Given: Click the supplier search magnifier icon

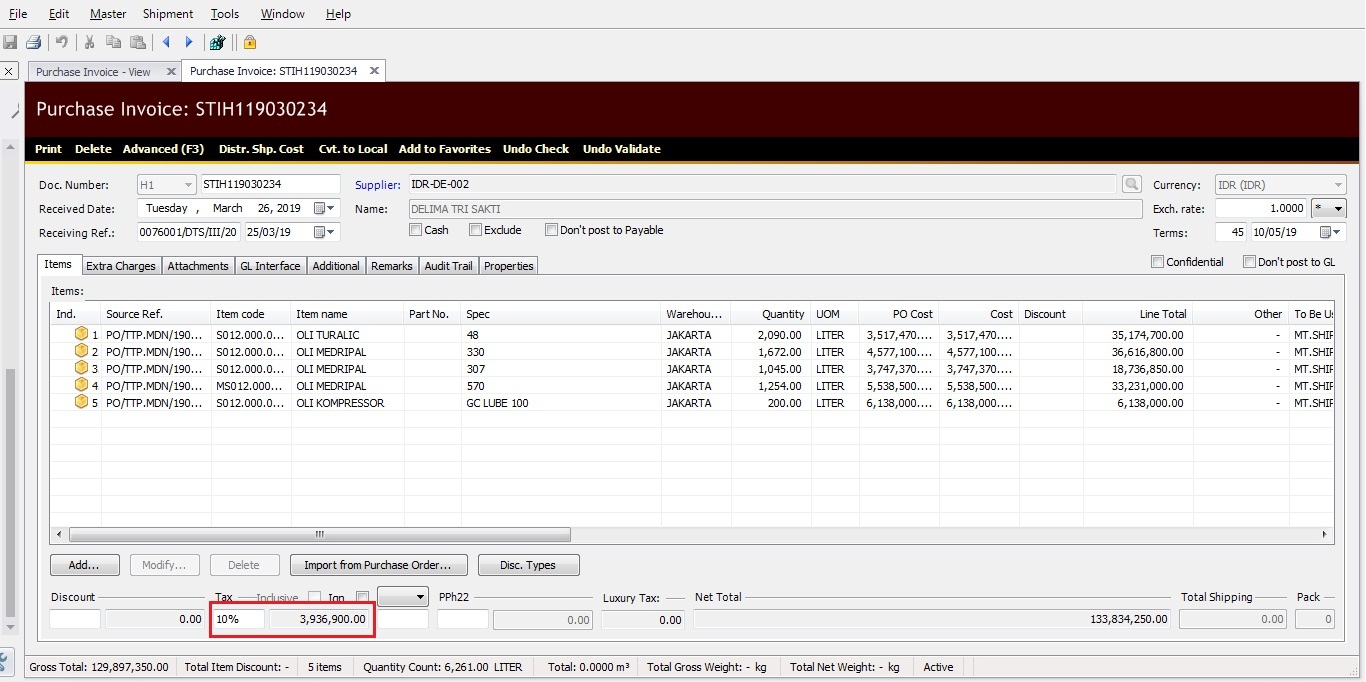Looking at the screenshot, I should point(1131,184).
